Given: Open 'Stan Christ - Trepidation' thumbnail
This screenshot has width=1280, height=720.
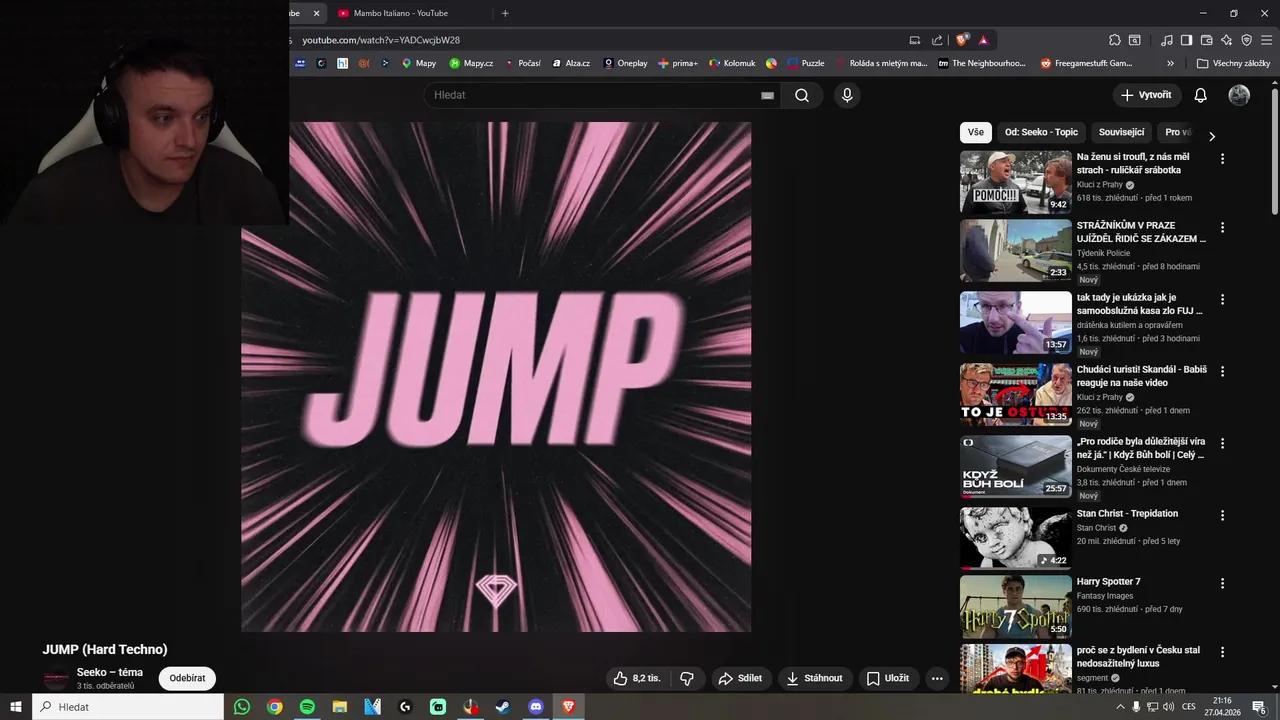Looking at the screenshot, I should click(x=1015, y=538).
